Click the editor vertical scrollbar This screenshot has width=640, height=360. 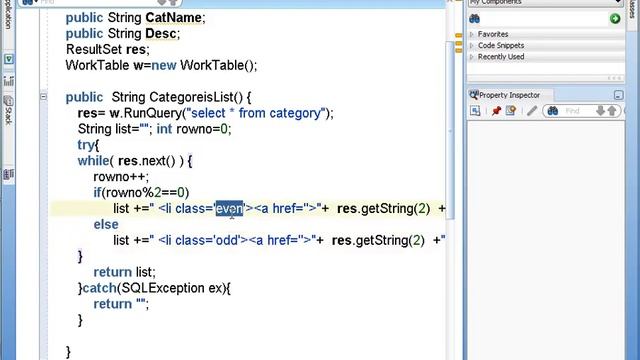point(450,131)
